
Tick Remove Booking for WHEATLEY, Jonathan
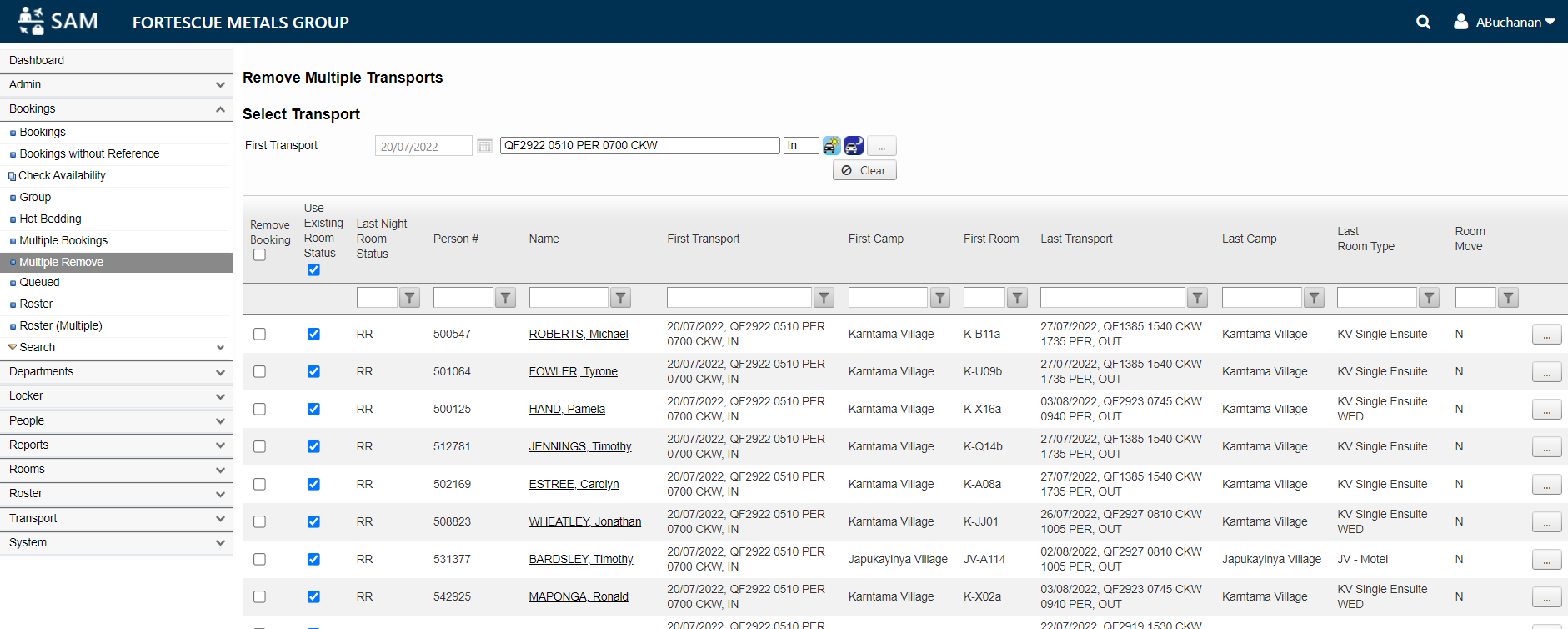pyautogui.click(x=259, y=521)
